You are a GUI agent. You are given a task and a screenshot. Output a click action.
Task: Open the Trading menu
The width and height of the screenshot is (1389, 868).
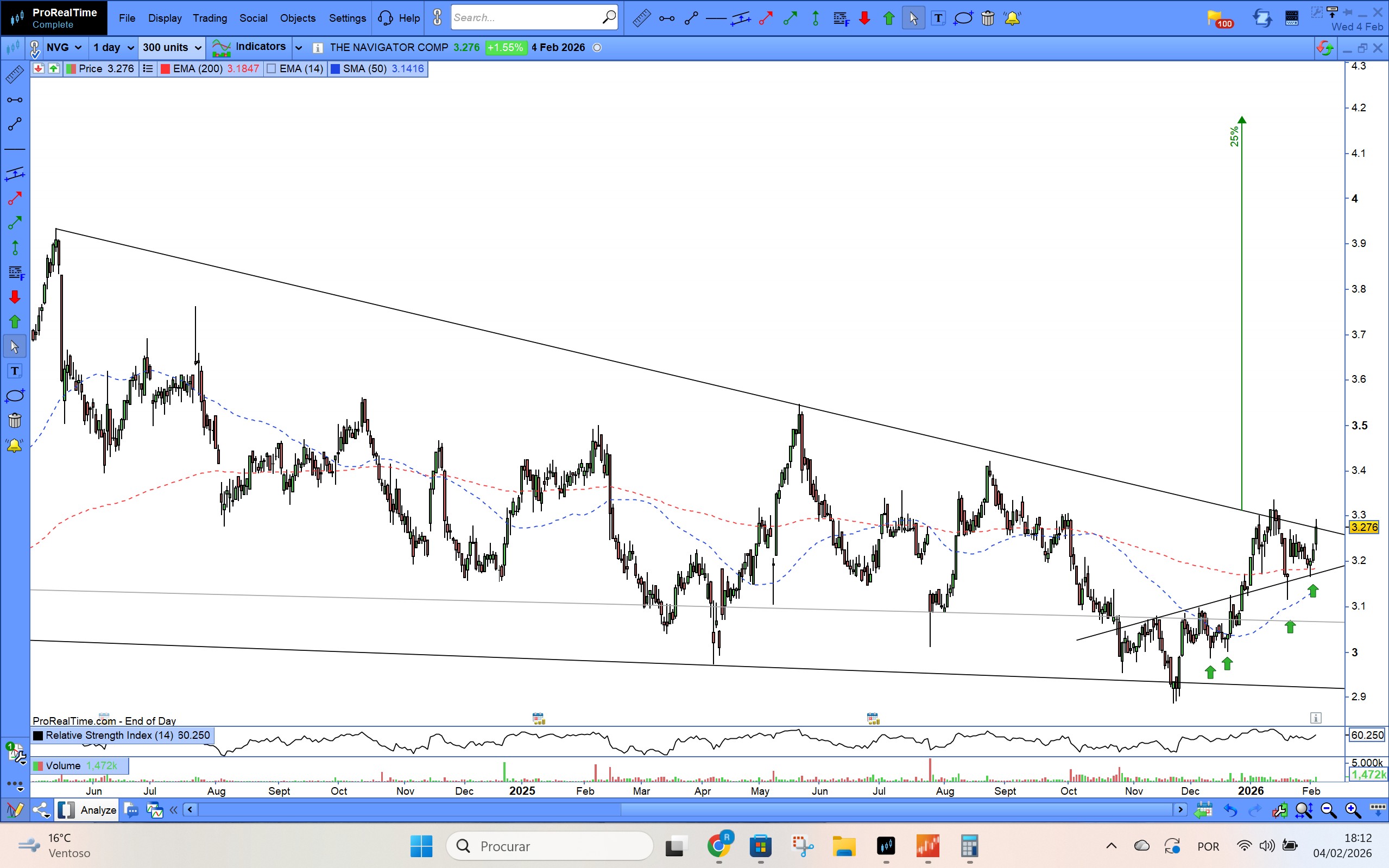click(210, 18)
